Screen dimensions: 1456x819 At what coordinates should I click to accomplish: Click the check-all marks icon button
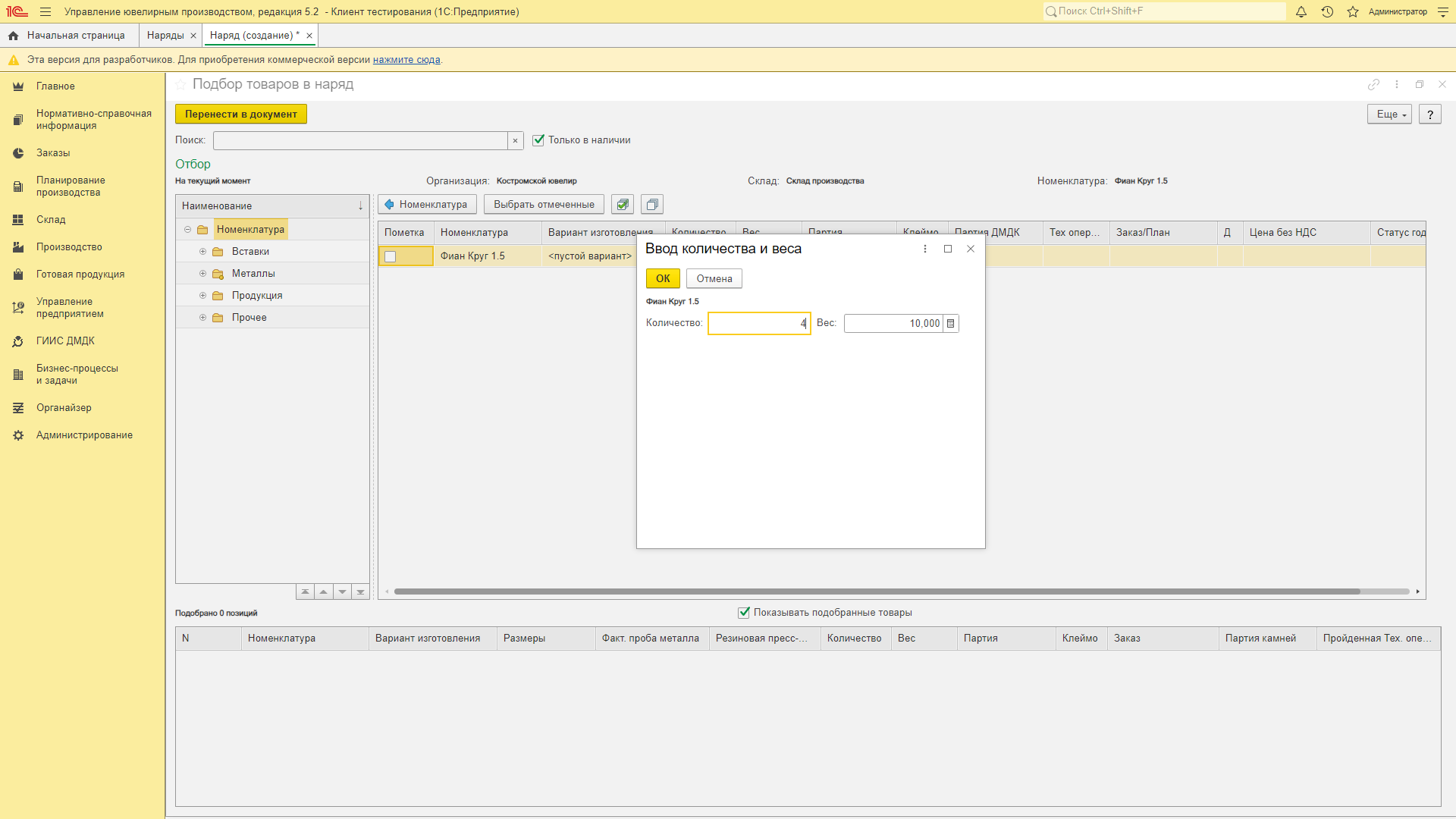[x=623, y=204]
